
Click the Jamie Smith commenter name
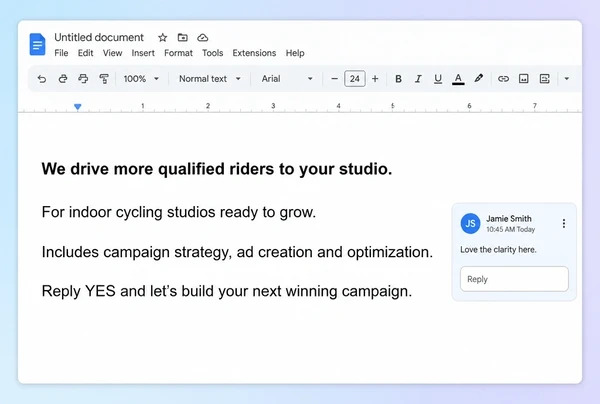click(x=509, y=219)
